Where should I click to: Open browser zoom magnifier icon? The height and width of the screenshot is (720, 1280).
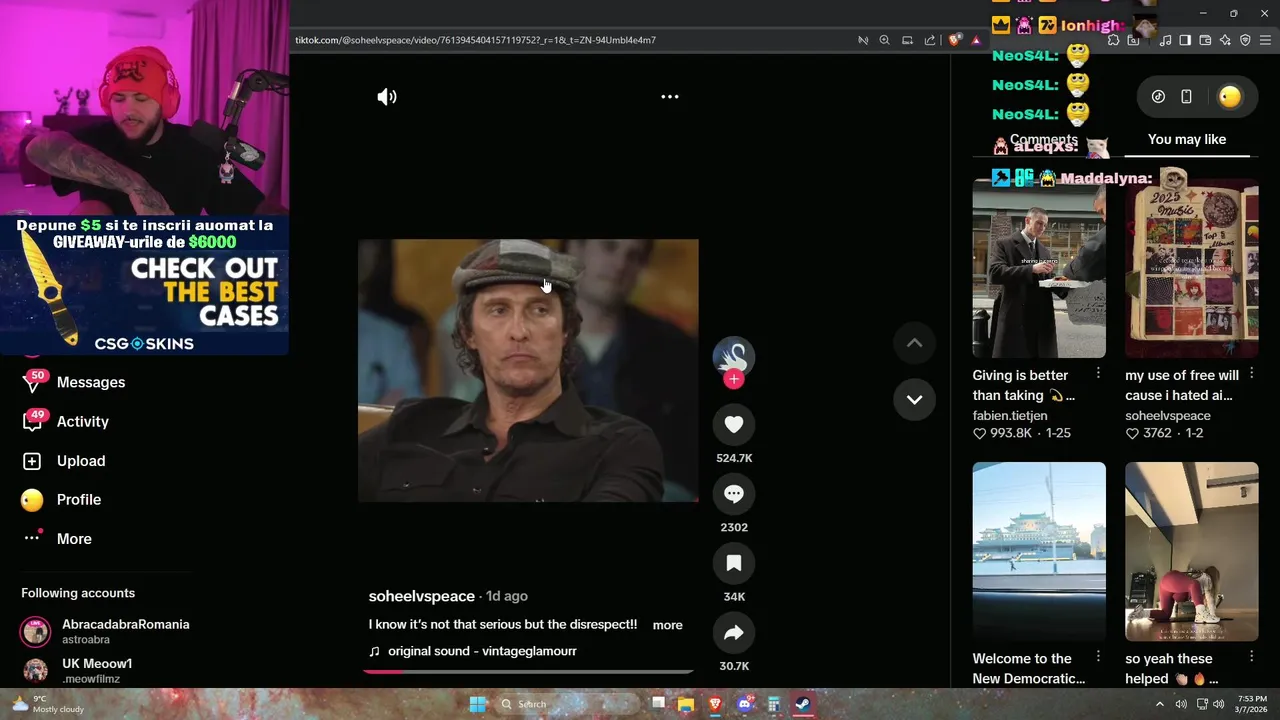click(885, 40)
